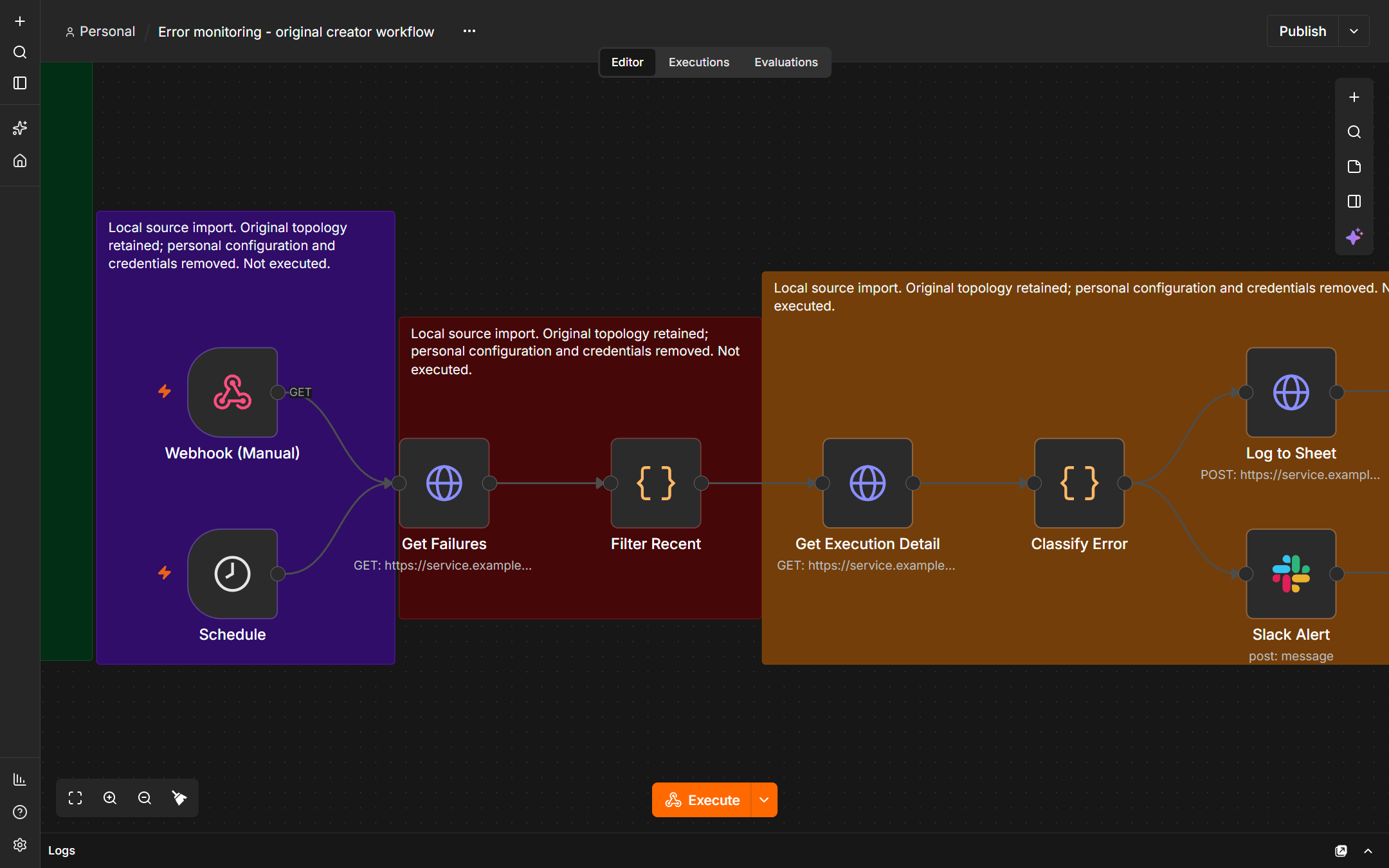Toggle the left sidebar panel icon
This screenshot has height=868, width=1389.
click(20, 83)
